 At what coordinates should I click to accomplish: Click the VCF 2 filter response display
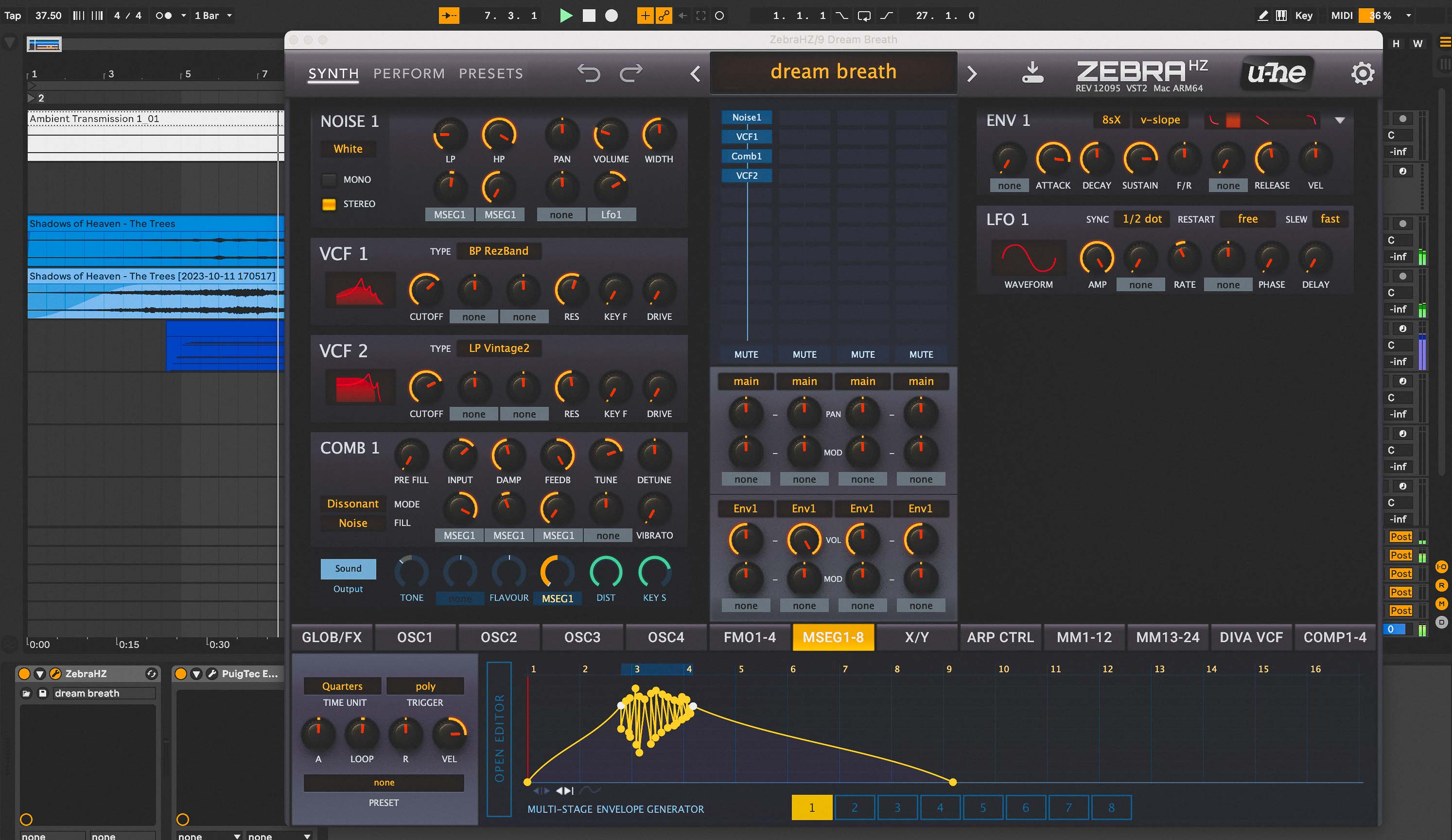(x=360, y=386)
